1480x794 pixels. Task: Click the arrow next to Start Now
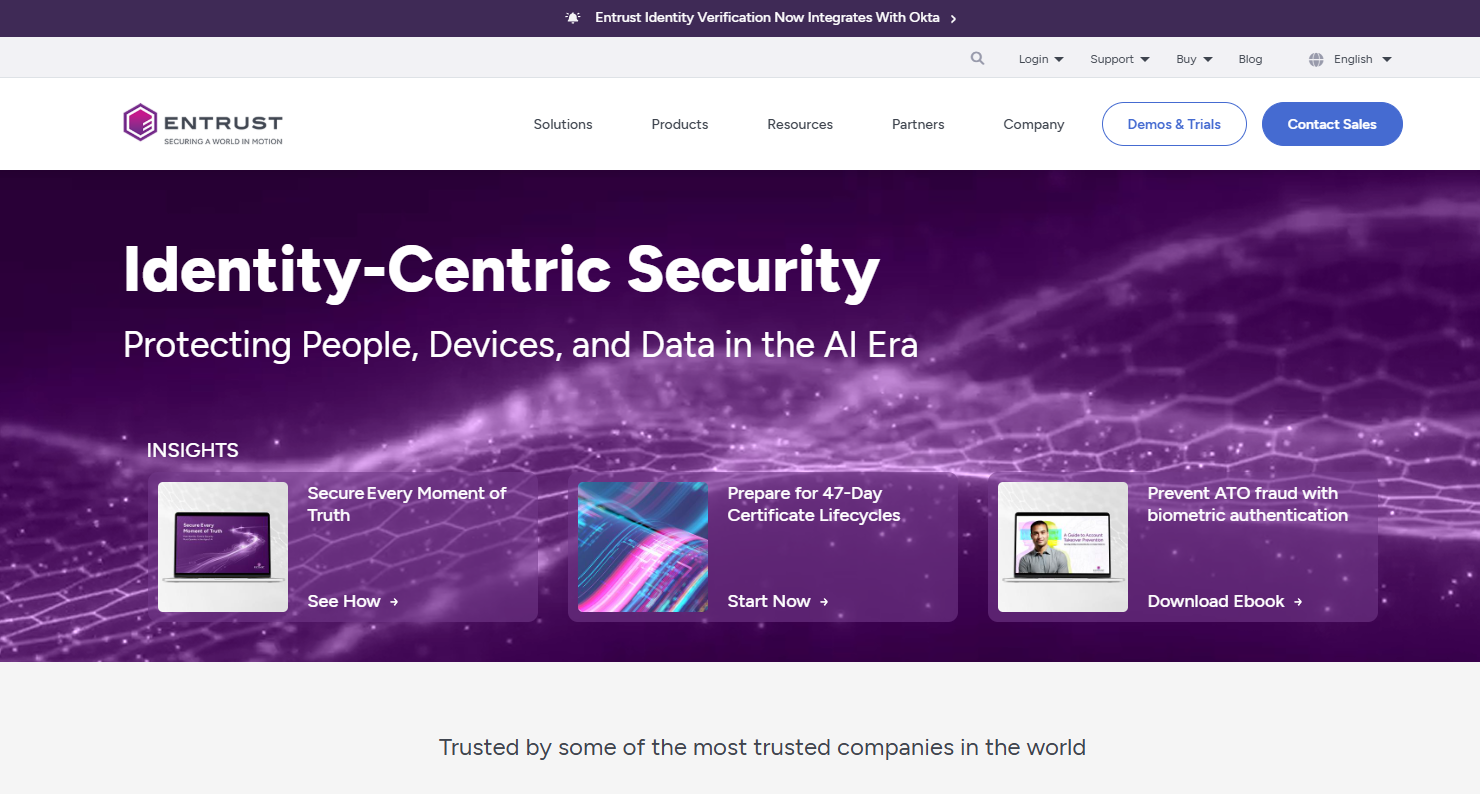(824, 602)
